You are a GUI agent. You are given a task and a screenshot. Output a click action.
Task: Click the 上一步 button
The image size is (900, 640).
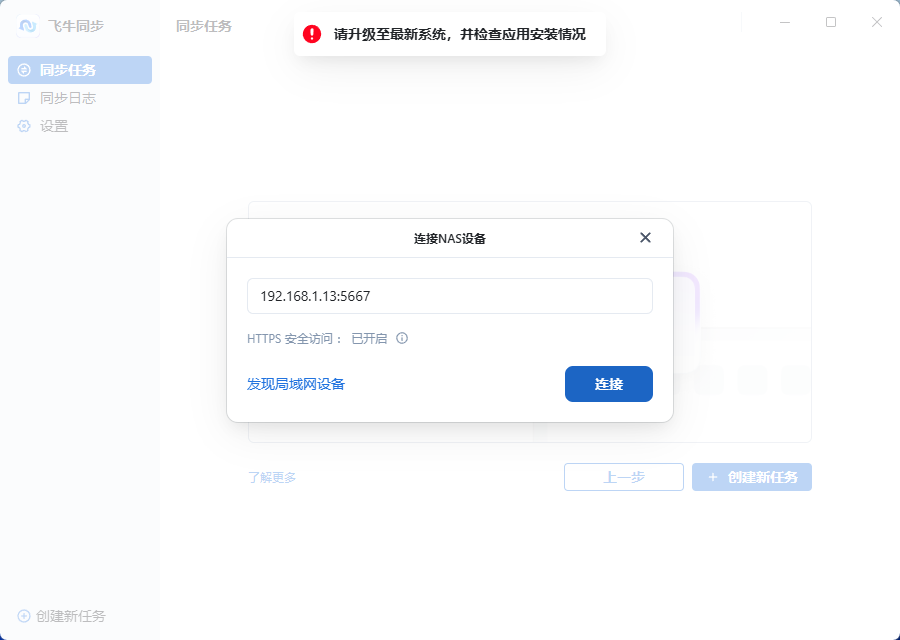624,477
